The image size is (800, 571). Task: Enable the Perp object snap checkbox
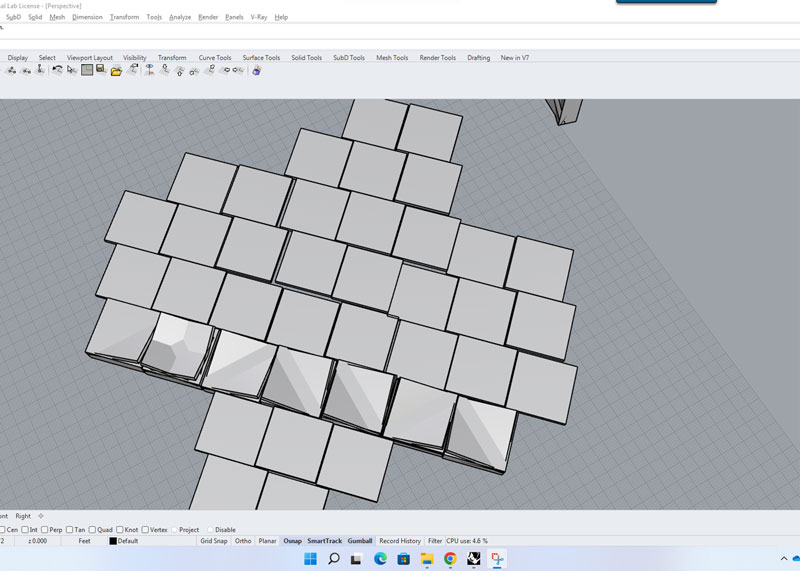tap(44, 530)
